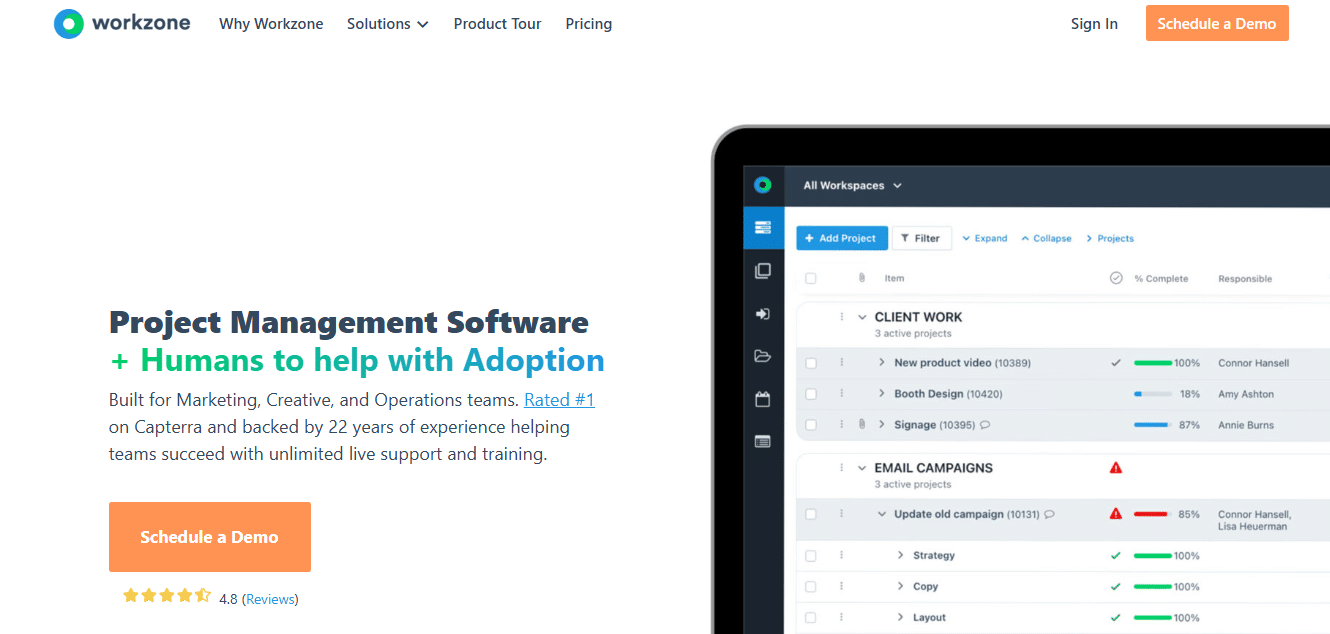Tick the checkbox for Layout
This screenshot has height=634, width=1330.
[811, 618]
